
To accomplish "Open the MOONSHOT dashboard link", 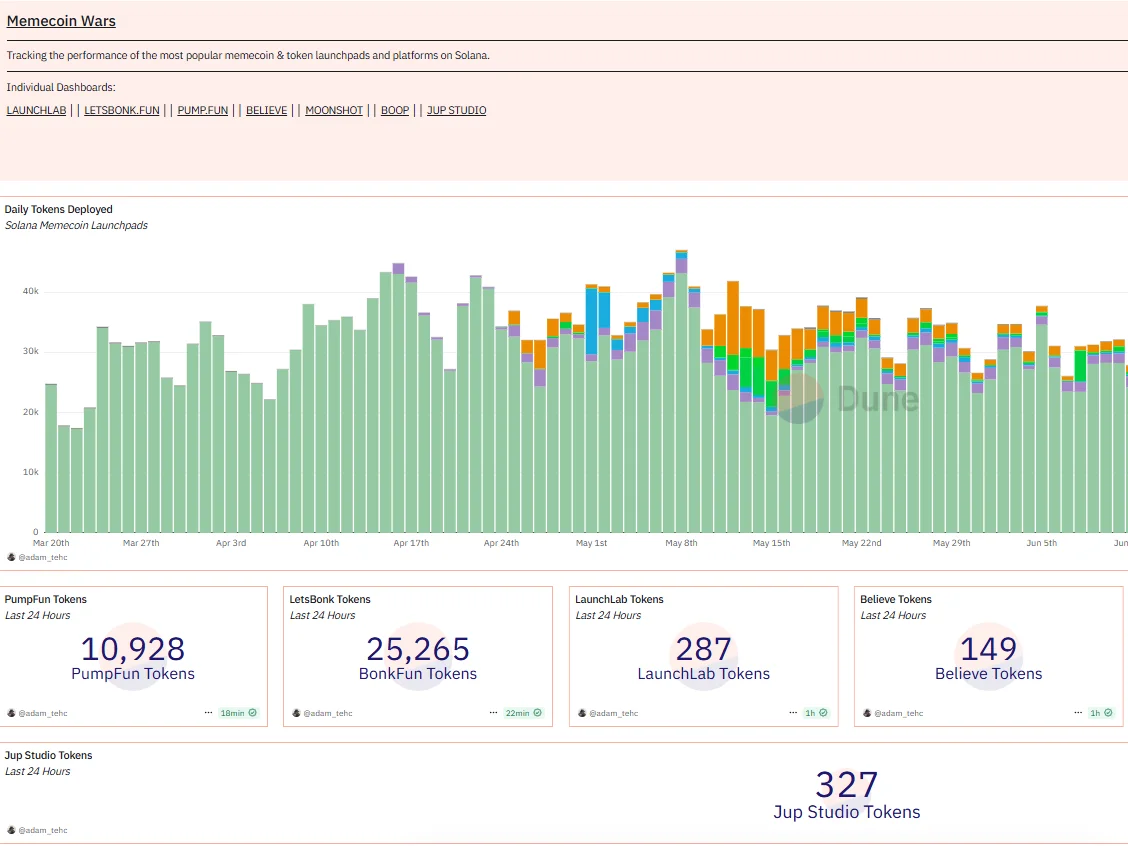I will (334, 110).
